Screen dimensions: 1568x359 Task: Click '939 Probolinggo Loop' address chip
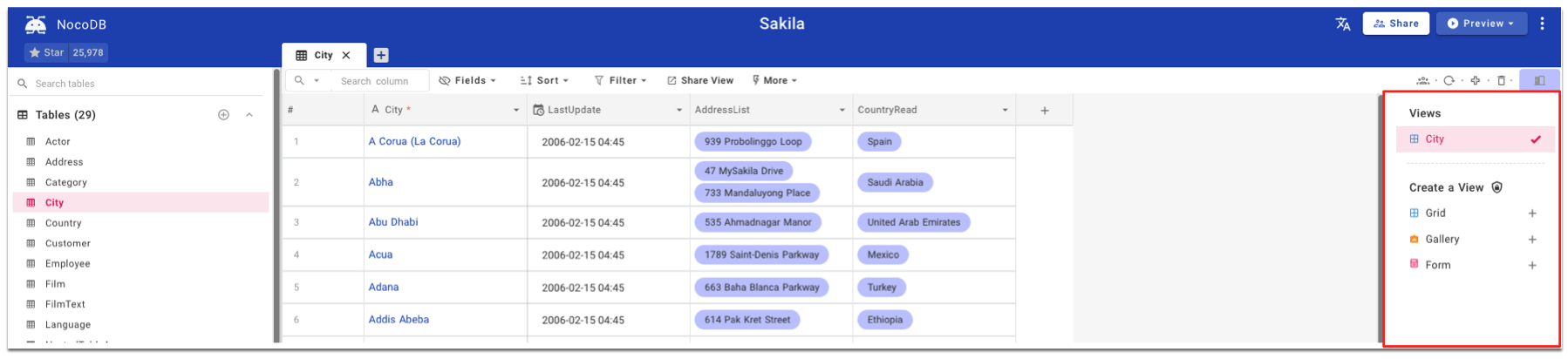pyautogui.click(x=753, y=141)
